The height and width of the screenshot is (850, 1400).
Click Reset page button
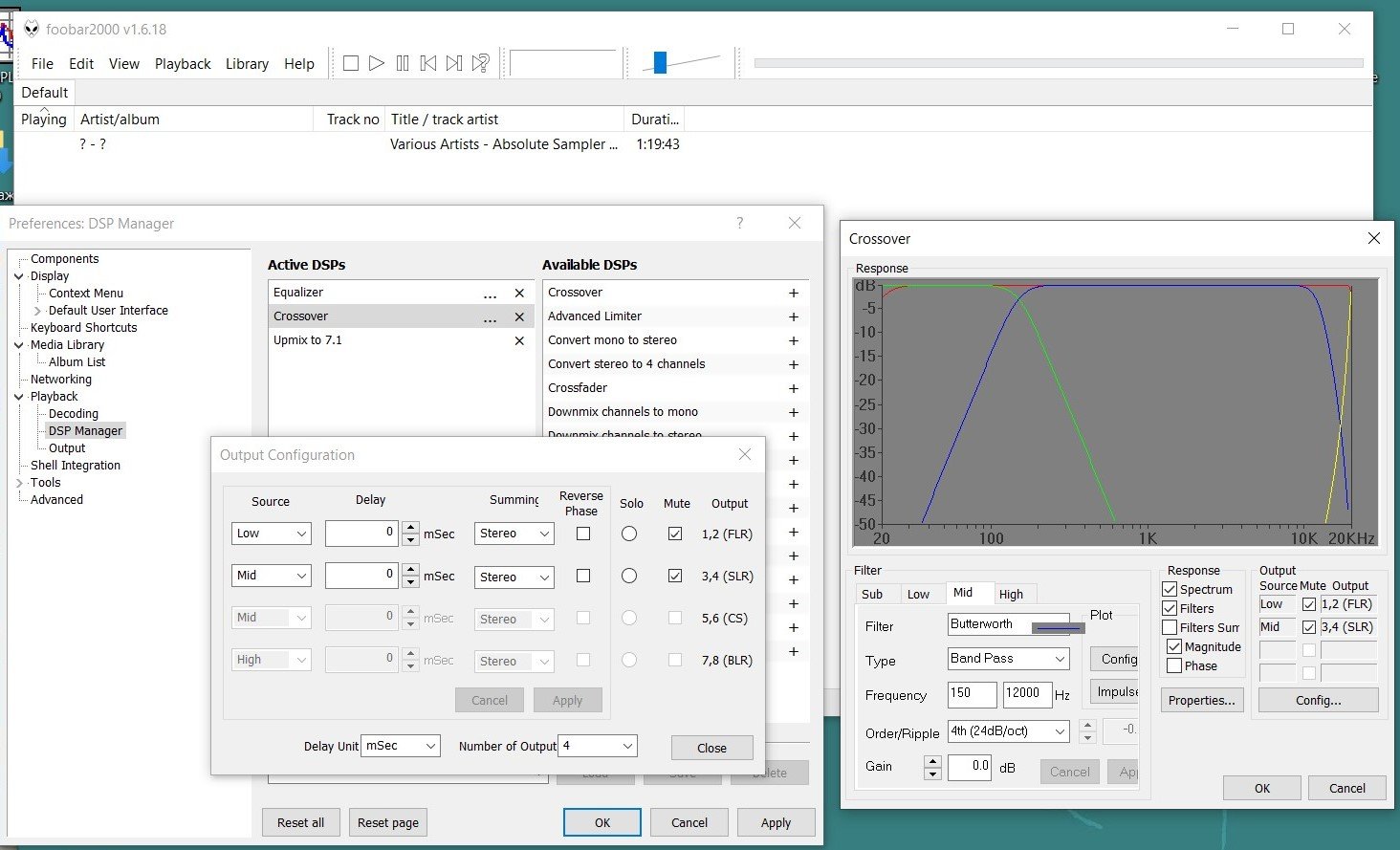coord(388,822)
